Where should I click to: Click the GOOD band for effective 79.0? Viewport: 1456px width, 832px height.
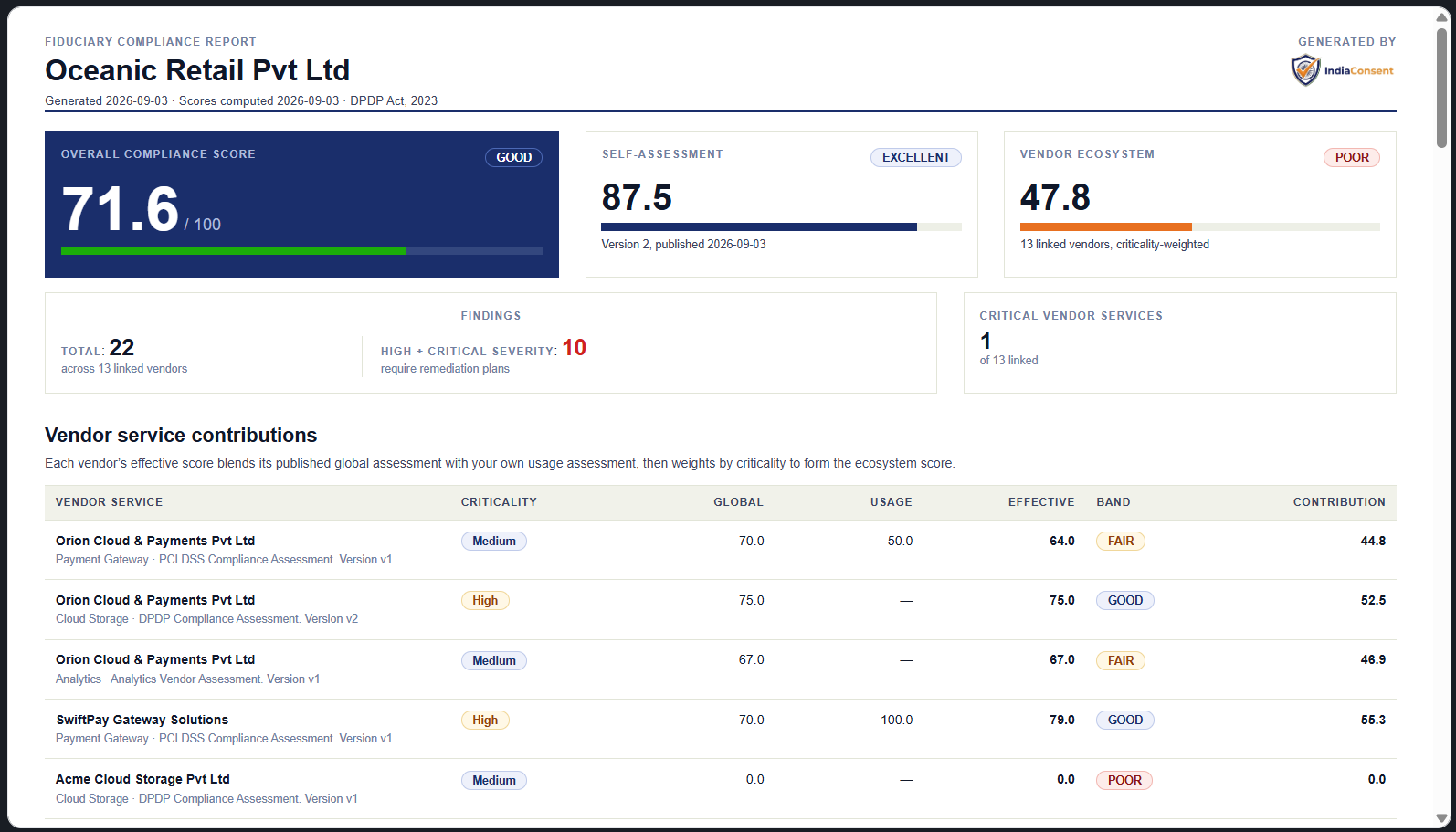coord(1125,720)
